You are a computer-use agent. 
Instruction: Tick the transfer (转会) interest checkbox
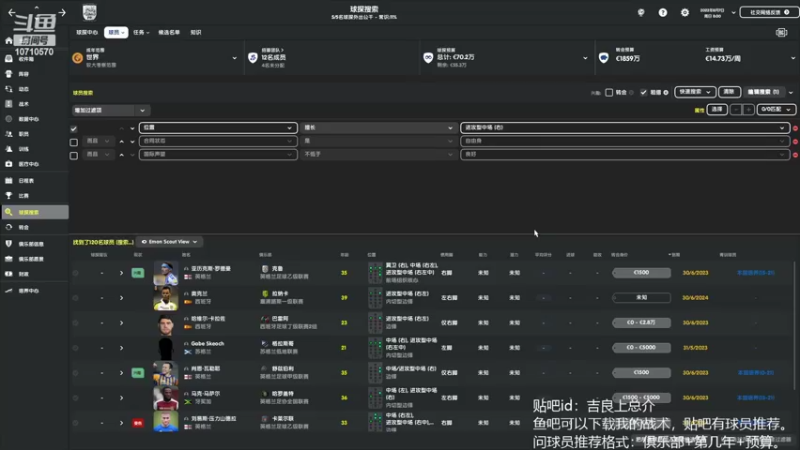coord(609,92)
